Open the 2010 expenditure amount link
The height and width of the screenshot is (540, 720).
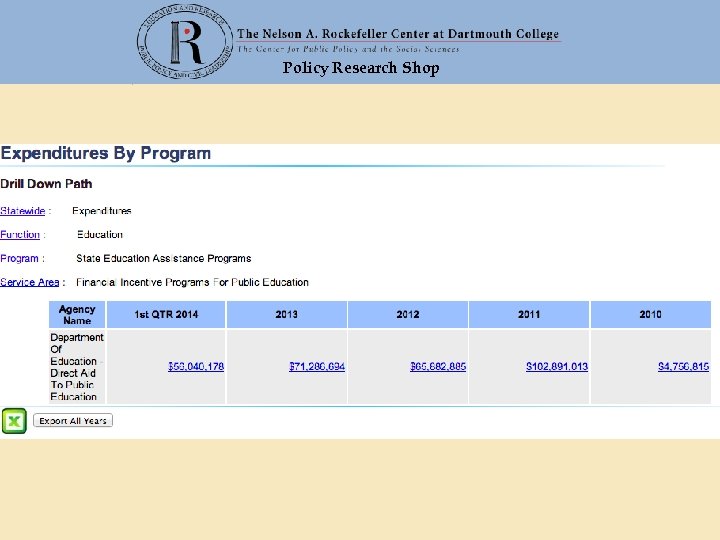point(684,366)
